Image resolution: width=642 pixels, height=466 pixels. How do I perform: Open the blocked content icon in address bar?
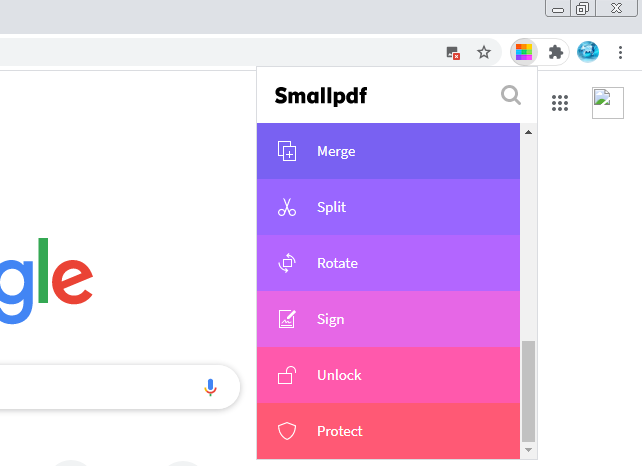[x=453, y=53]
